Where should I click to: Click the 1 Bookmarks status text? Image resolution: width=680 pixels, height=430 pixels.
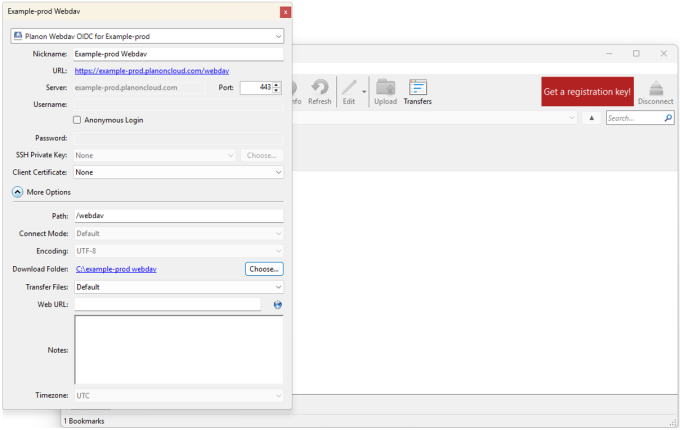click(84, 421)
